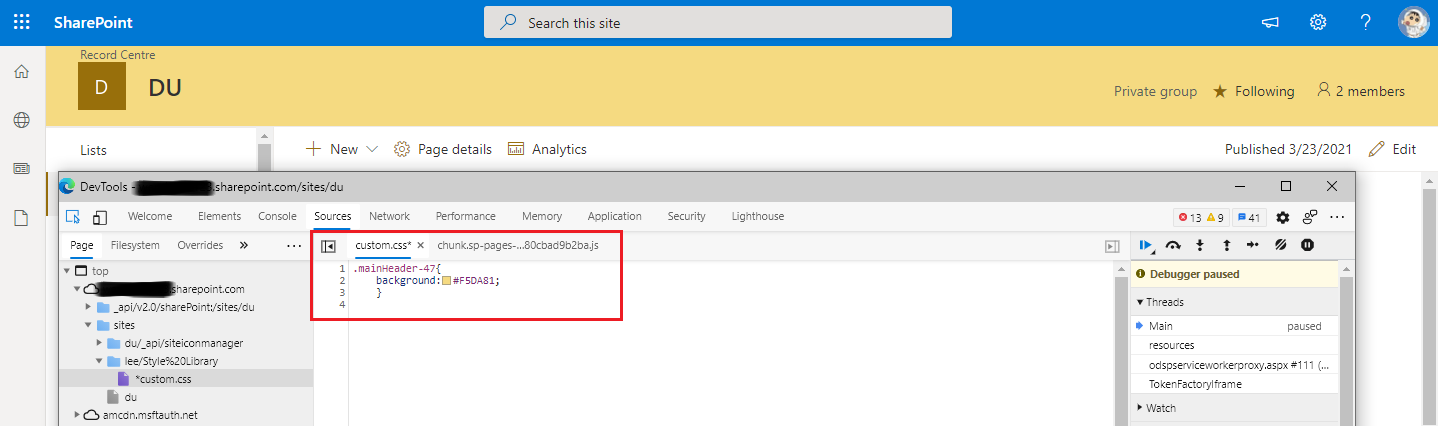Open the user profile avatar
The width and height of the screenshot is (1438, 426).
point(1413,22)
